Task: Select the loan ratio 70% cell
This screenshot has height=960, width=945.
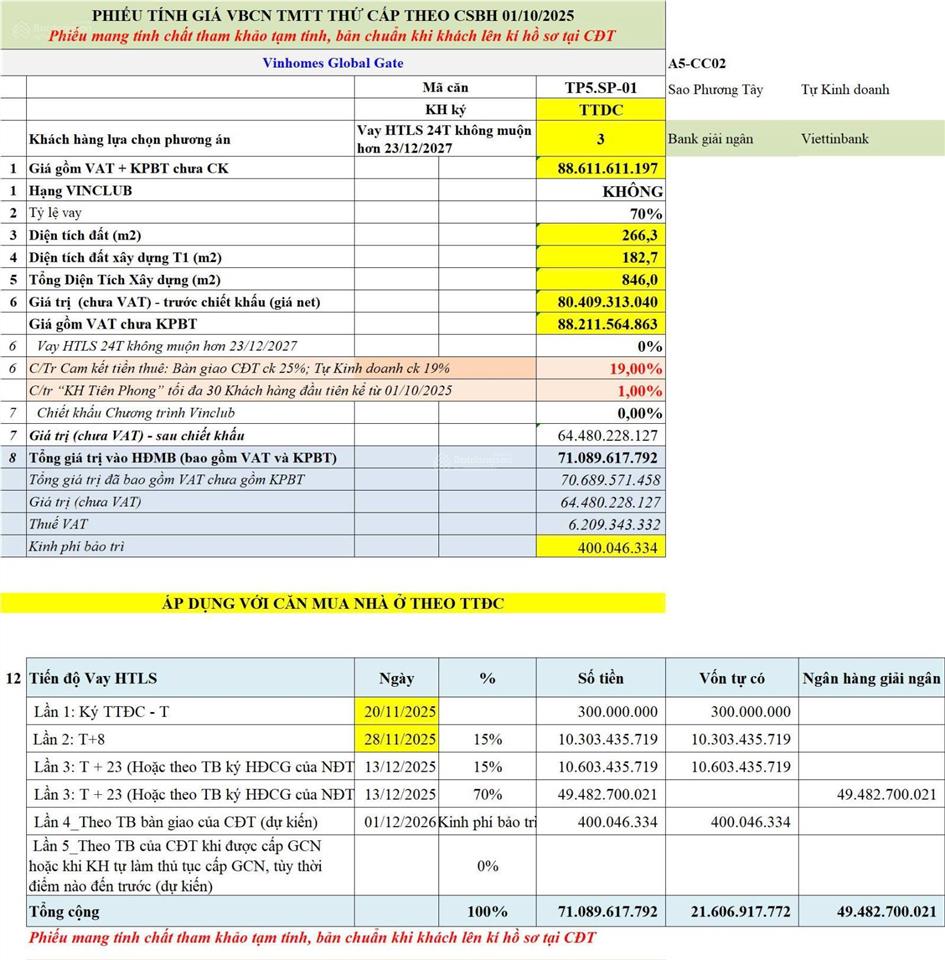Action: tap(600, 213)
